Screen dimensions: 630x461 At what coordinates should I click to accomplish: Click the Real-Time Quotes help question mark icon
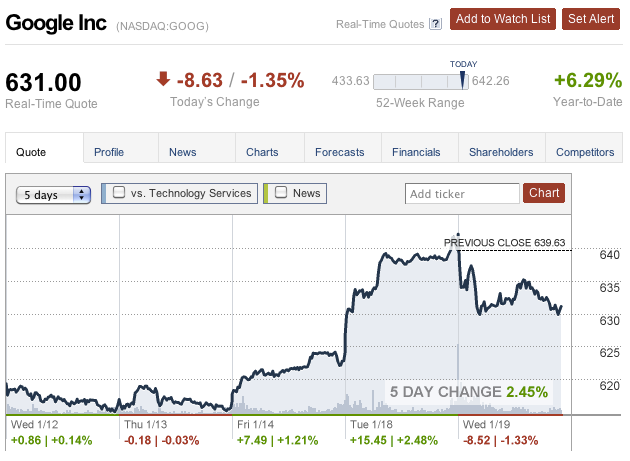pyautogui.click(x=435, y=23)
